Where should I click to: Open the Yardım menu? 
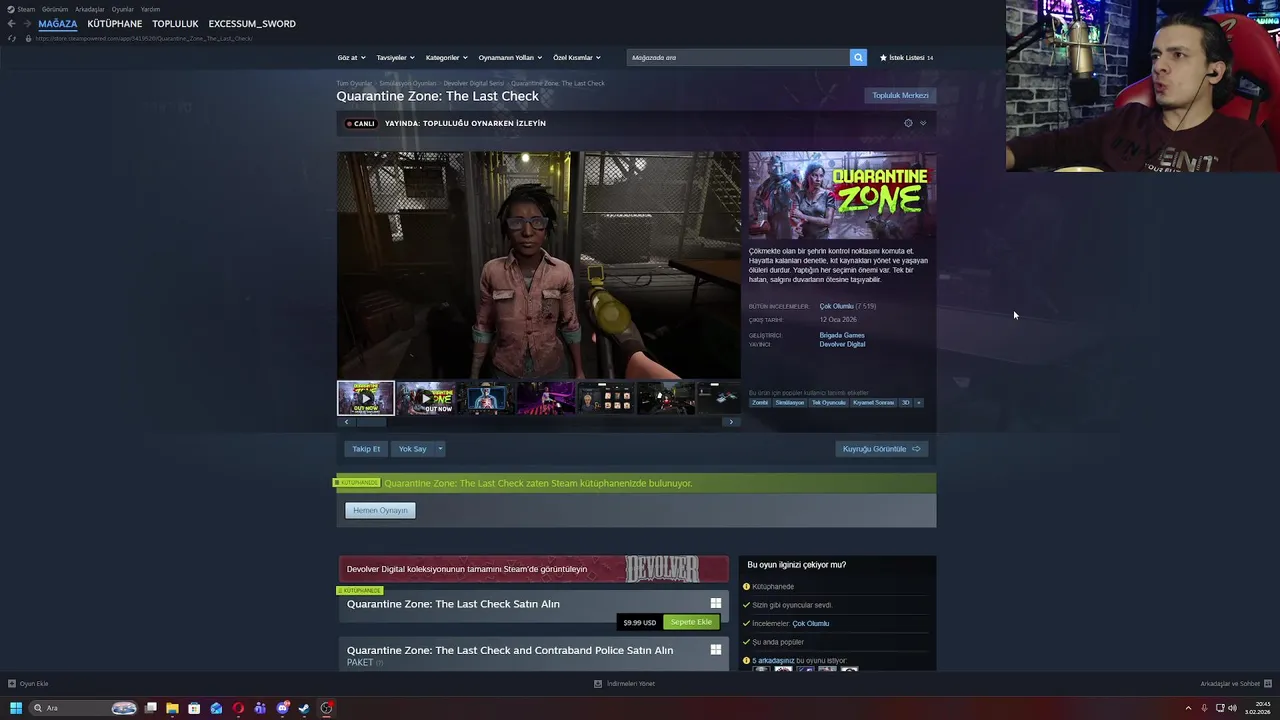tap(150, 9)
